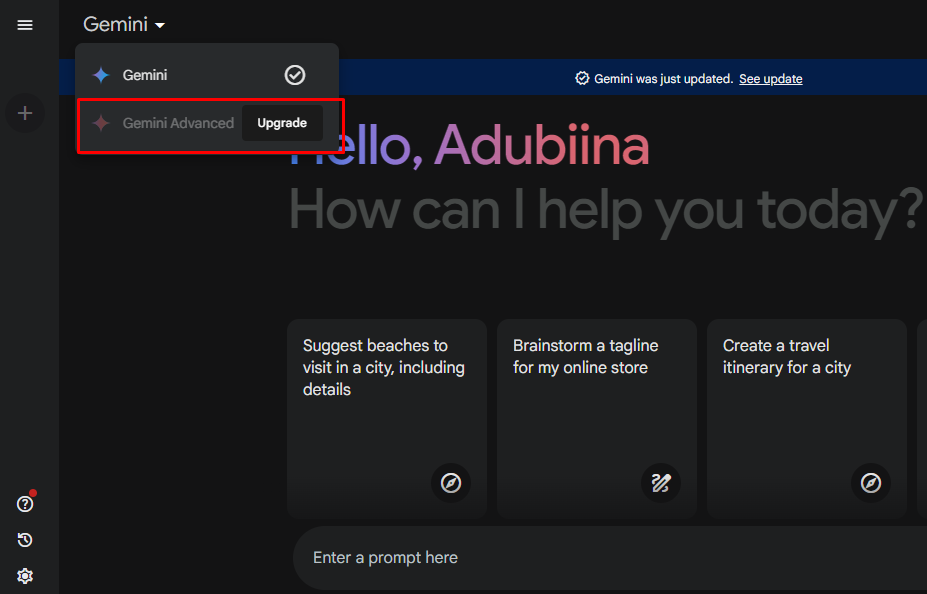Collapse the Gemini model dropdown

(124, 24)
